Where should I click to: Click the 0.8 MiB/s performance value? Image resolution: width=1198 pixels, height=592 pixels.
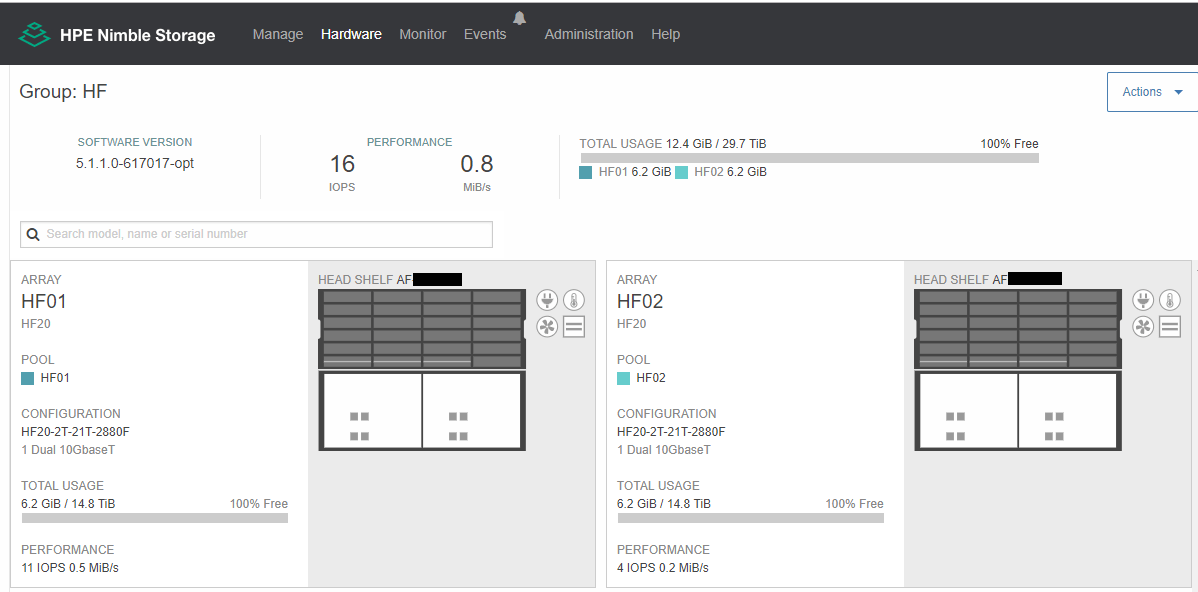click(x=477, y=164)
